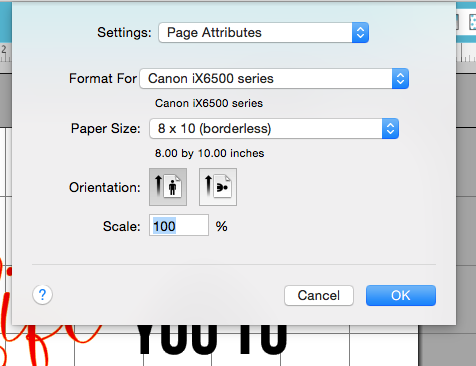Click the blue arrows on Settings popup

[x=360, y=33]
